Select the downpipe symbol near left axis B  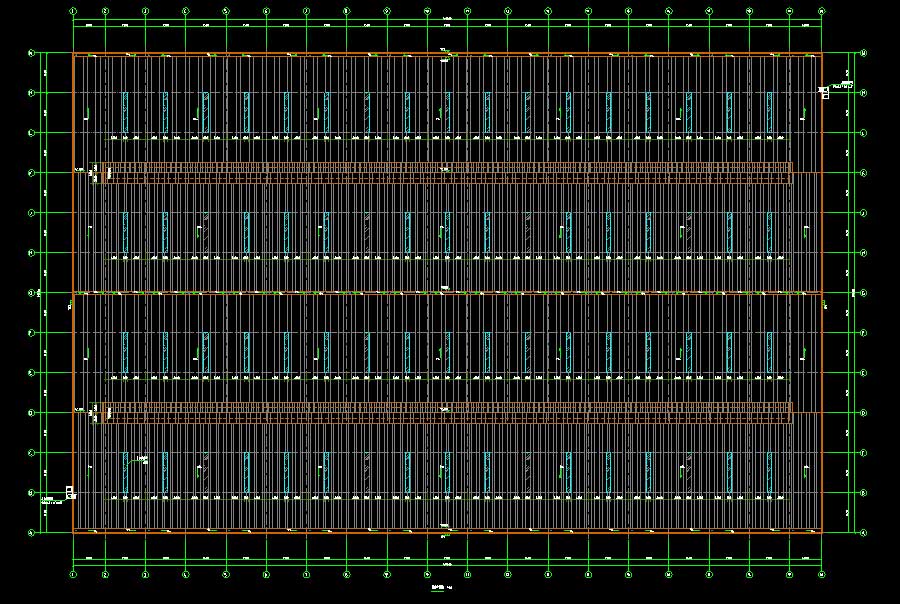69,492
